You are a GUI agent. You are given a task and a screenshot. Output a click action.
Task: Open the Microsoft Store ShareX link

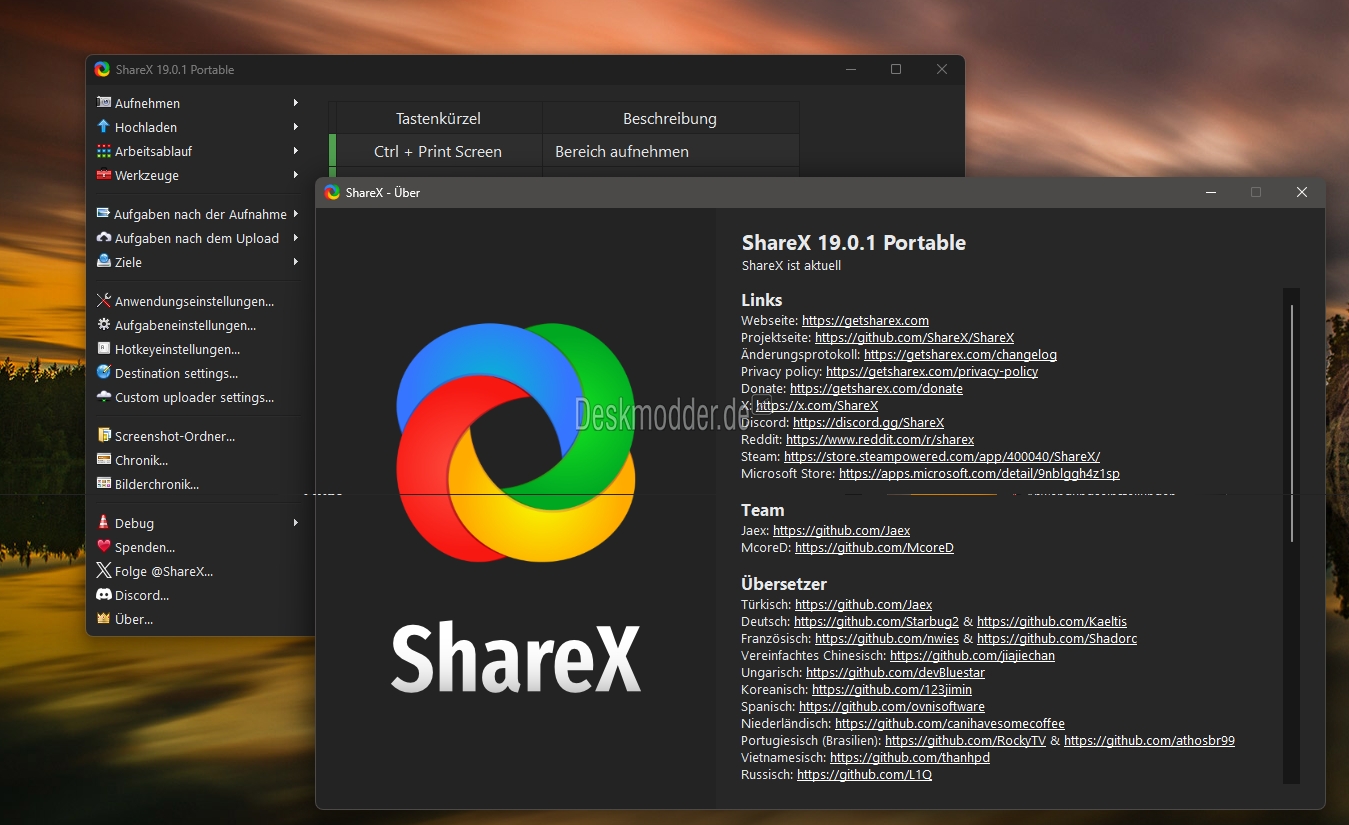tap(979, 473)
